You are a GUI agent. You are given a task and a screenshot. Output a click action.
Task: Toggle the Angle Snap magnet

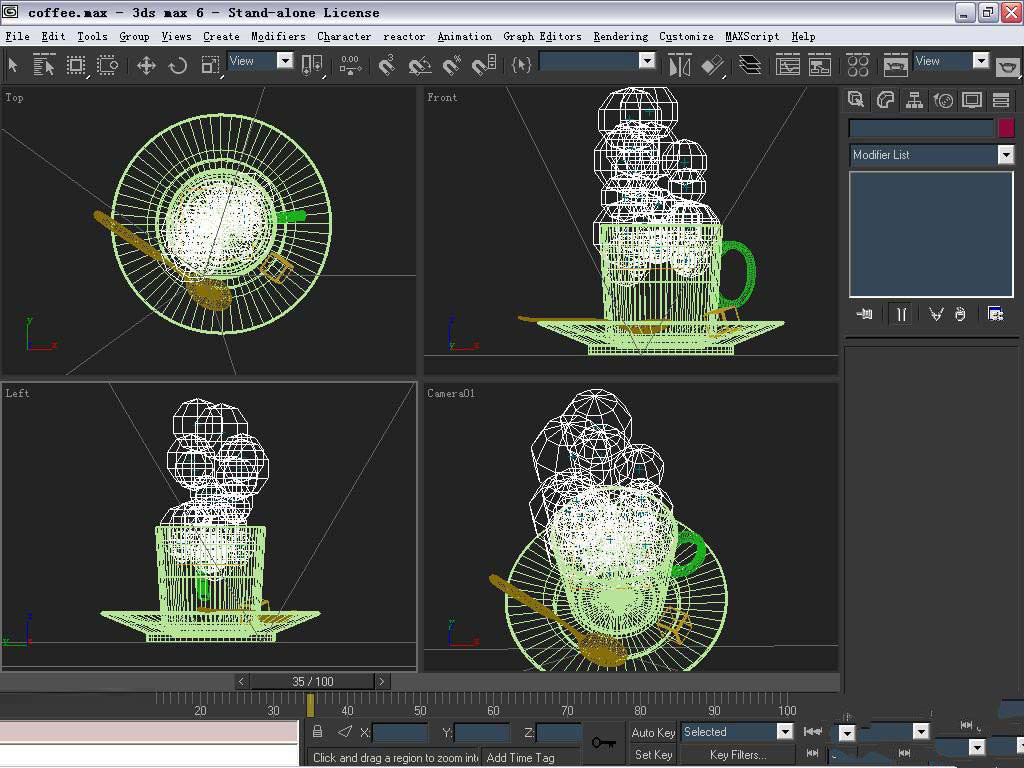(420, 65)
